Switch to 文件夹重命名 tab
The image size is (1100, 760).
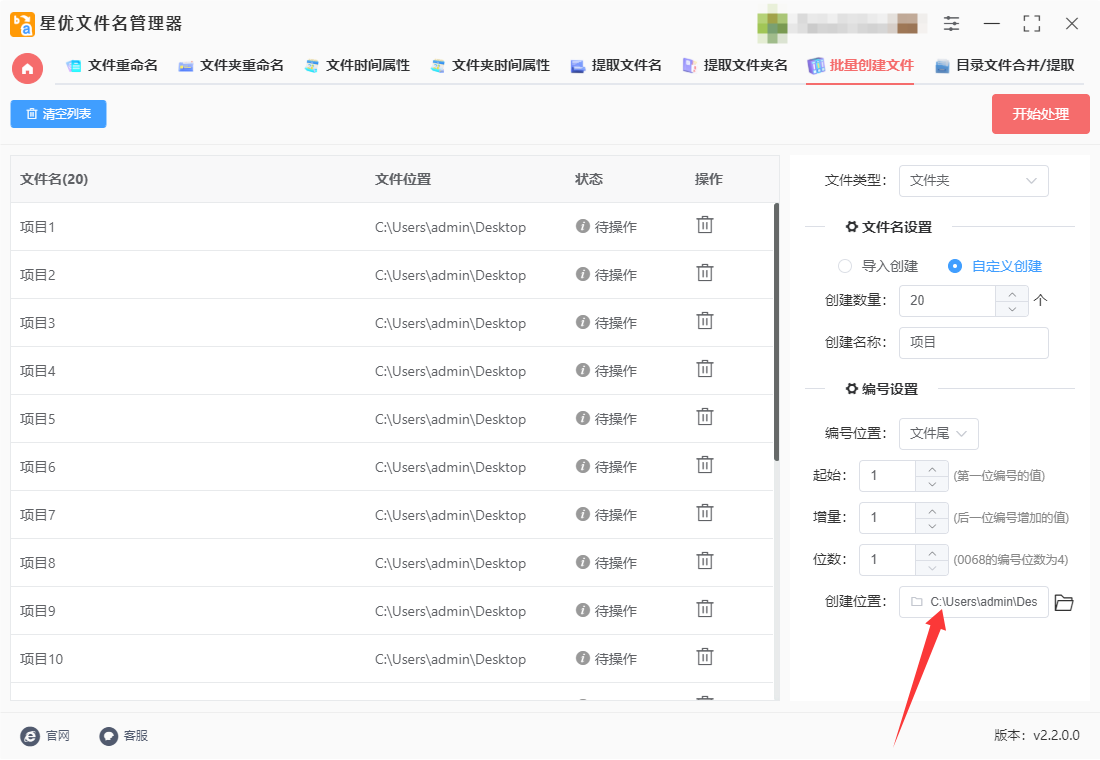[x=231, y=66]
